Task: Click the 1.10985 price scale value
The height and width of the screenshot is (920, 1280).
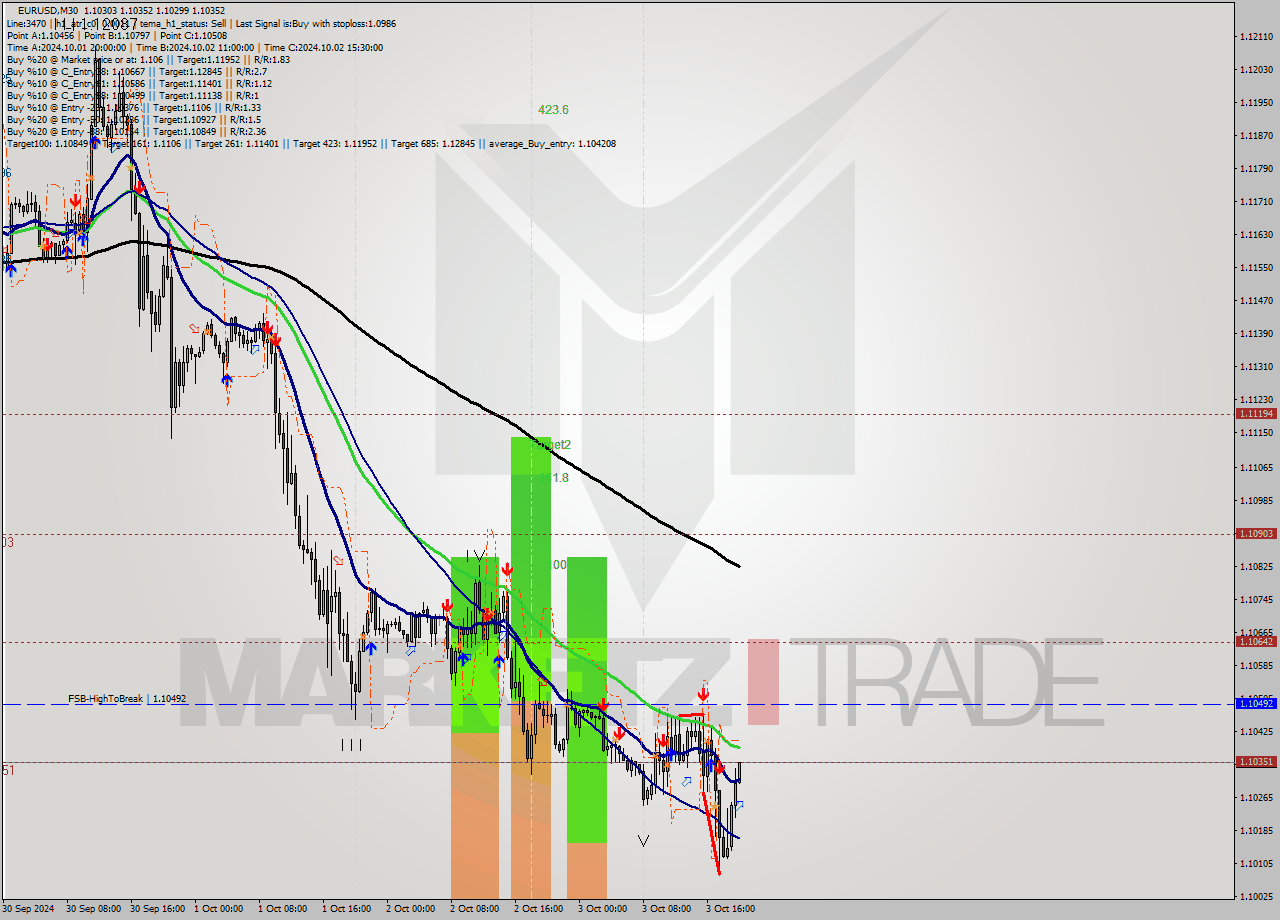Action: pyautogui.click(x=1256, y=500)
